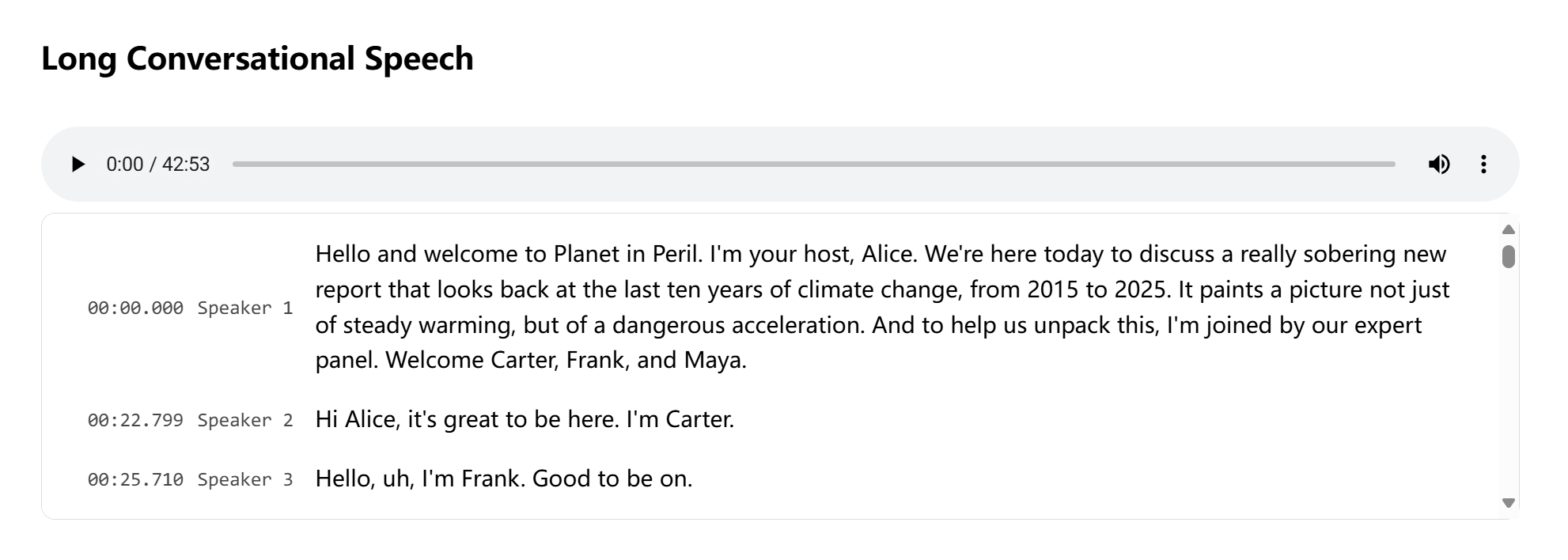Click the "Hello, uh, I'm Frank" line

[504, 479]
